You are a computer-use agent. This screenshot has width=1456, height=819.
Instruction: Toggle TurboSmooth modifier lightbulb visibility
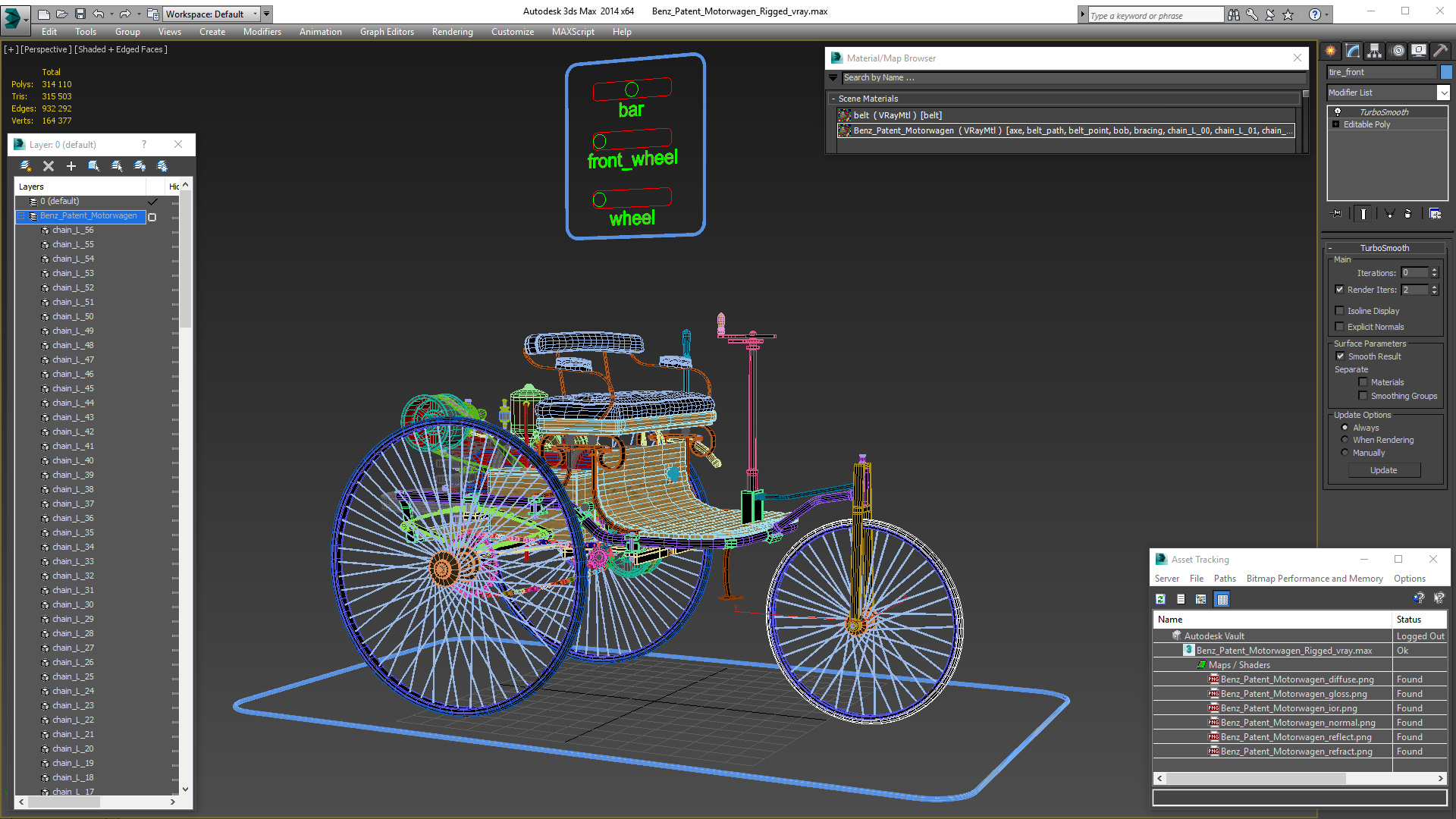click(1338, 111)
